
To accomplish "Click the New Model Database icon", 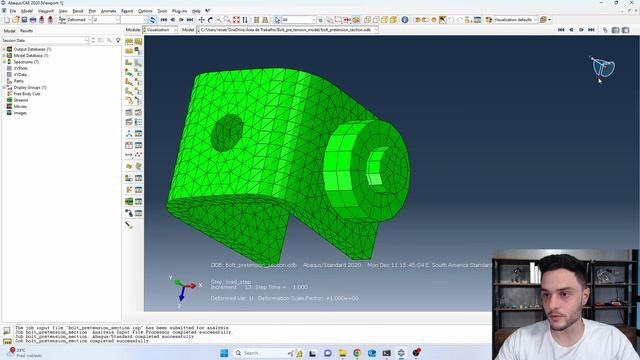I will click(x=7, y=20).
